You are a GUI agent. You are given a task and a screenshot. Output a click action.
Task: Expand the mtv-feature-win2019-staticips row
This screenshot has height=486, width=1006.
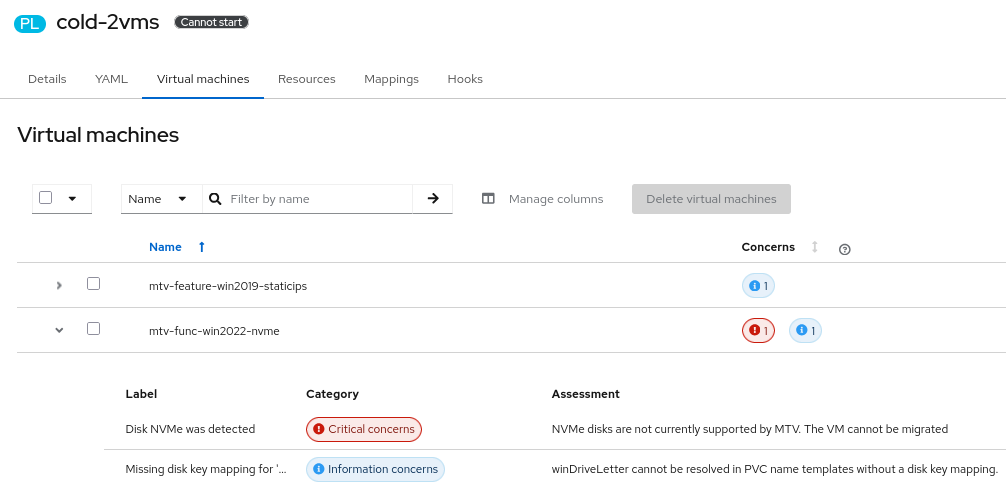(x=59, y=286)
